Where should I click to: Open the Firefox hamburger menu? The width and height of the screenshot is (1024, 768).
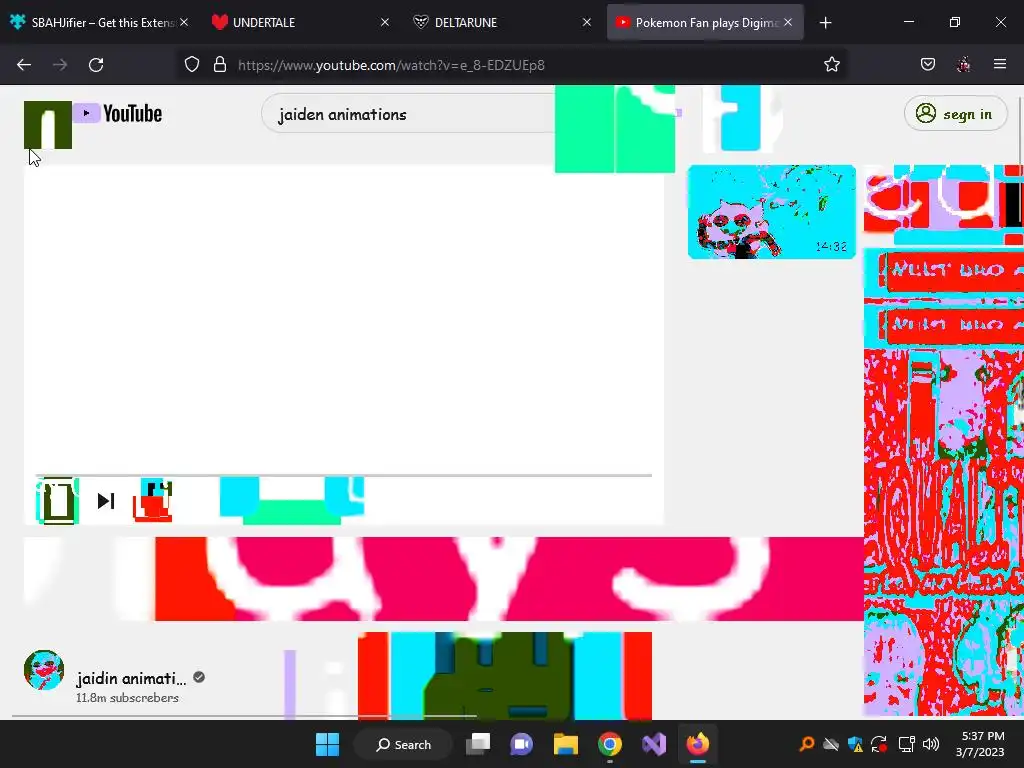click(999, 65)
